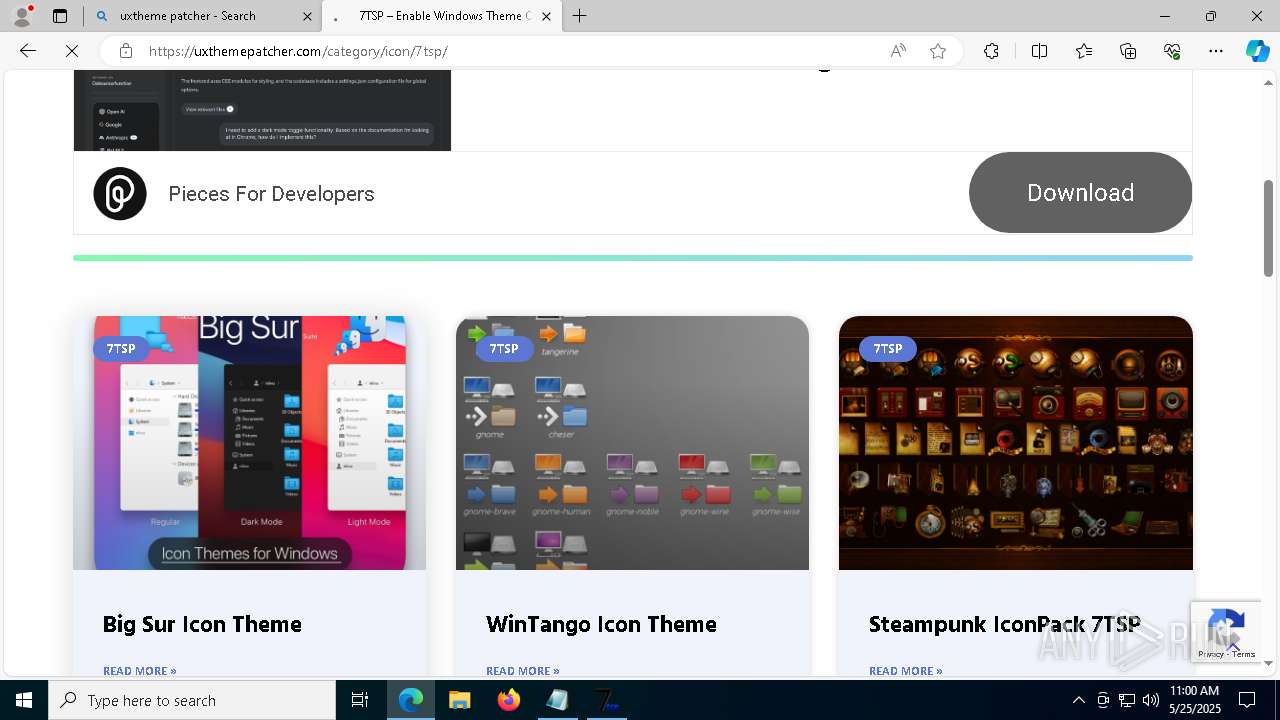Select 7TSP badge on Steampunk card
Viewport: 1280px width, 720px height.
888,349
